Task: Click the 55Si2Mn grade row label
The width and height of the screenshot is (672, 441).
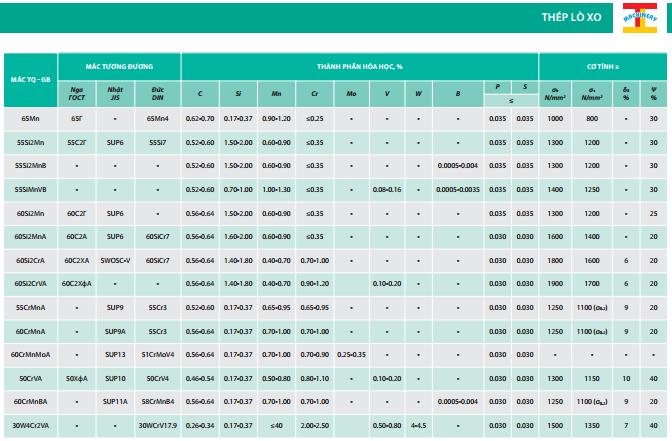Action: pyautogui.click(x=30, y=143)
